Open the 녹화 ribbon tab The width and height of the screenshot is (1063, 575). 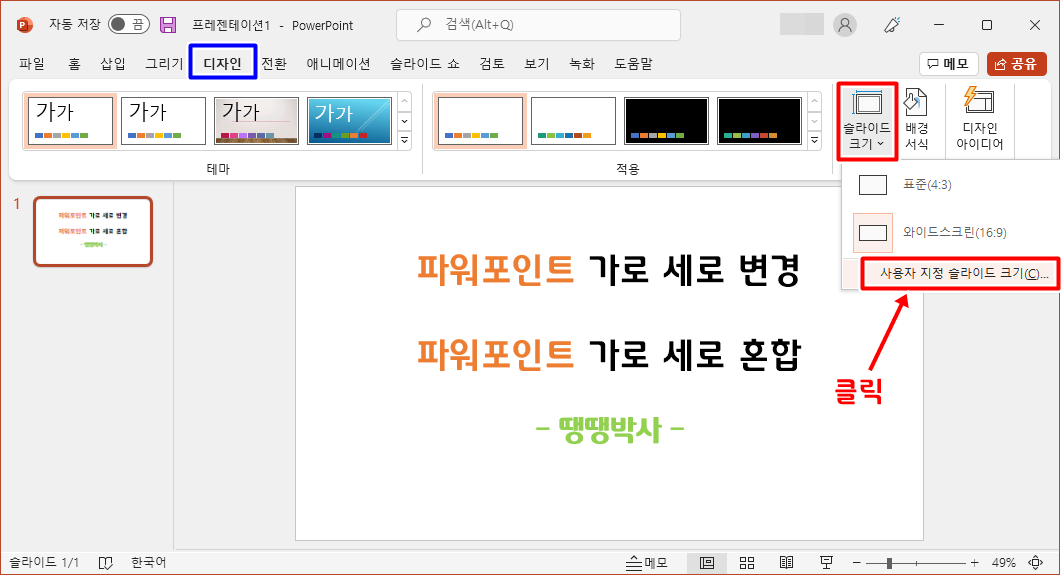582,63
